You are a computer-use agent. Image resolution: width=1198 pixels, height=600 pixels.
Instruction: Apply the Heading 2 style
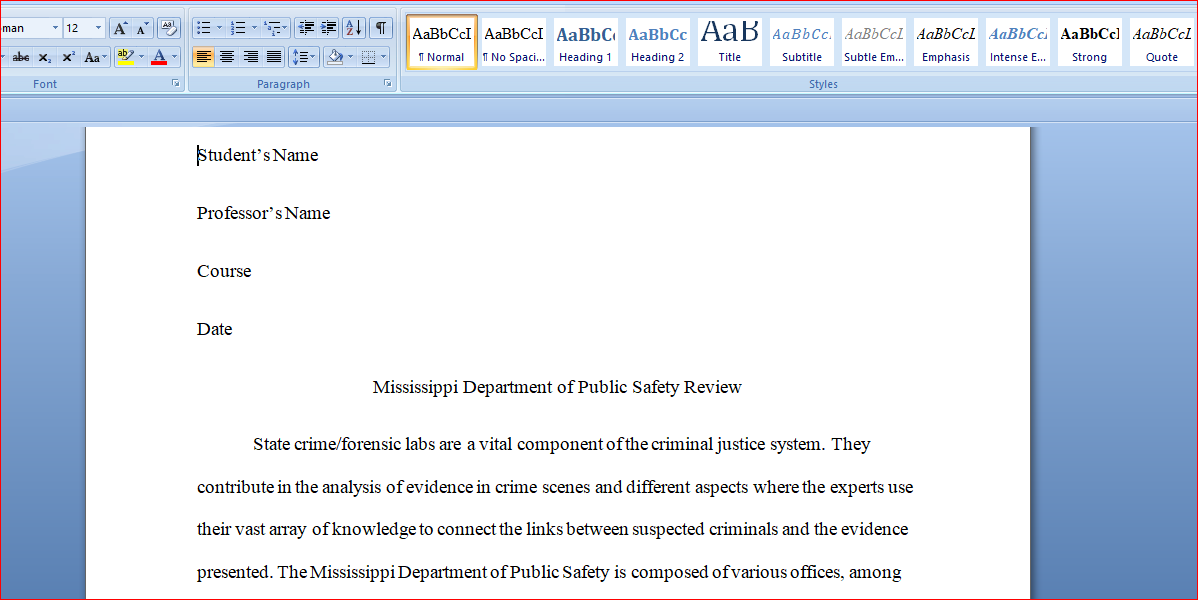coord(658,43)
